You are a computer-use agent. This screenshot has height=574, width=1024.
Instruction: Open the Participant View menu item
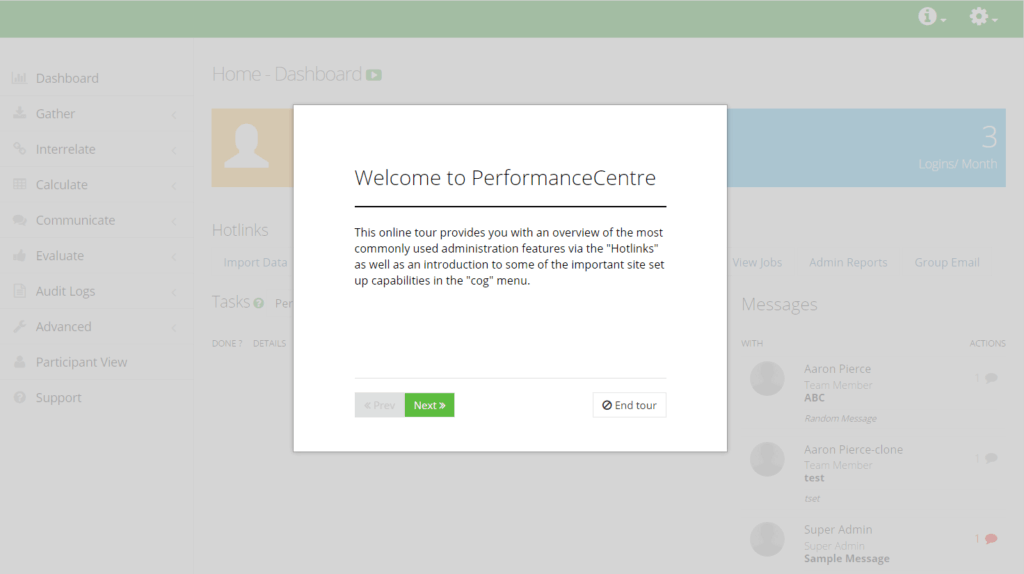(97, 362)
